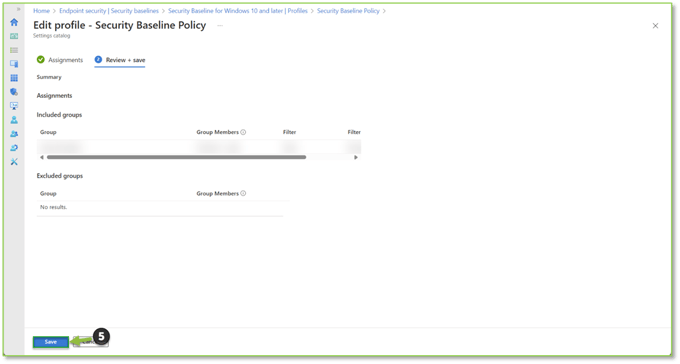The width and height of the screenshot is (680, 364).
Task: Open Reports monitor icon in sidebar
Action: pyautogui.click(x=14, y=106)
